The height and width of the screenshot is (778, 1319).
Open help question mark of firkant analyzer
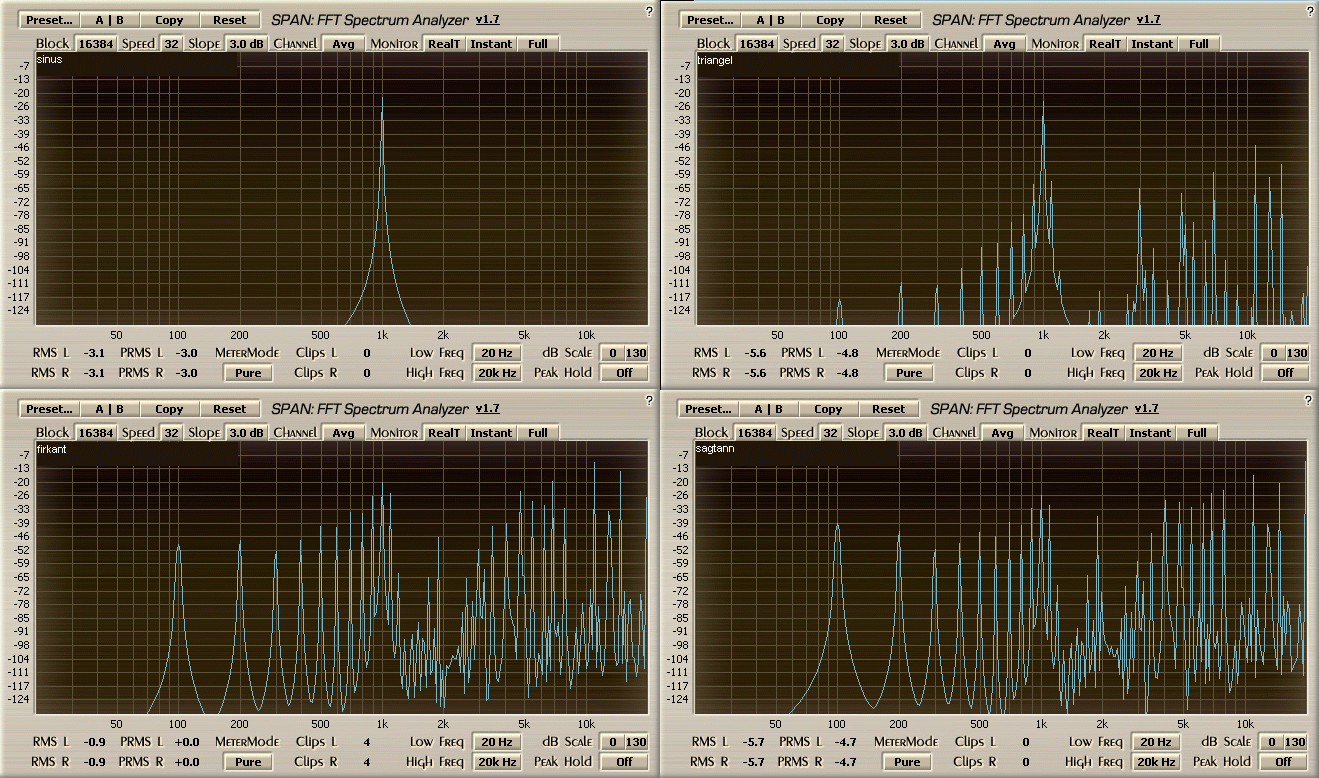(x=649, y=400)
